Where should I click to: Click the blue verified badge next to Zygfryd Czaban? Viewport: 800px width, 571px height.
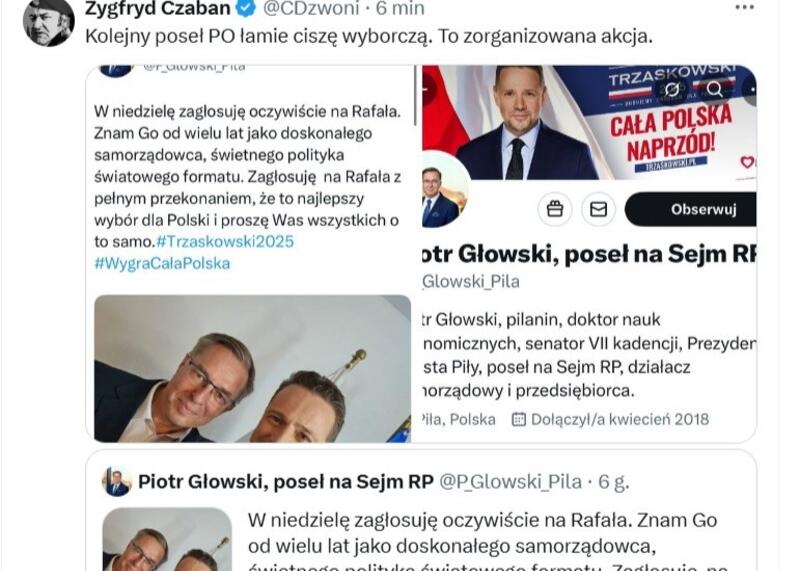[247, 8]
